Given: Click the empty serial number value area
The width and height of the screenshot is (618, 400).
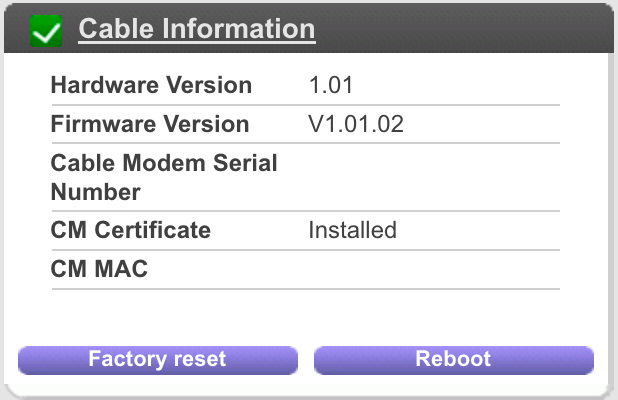Looking at the screenshot, I should coord(434,177).
